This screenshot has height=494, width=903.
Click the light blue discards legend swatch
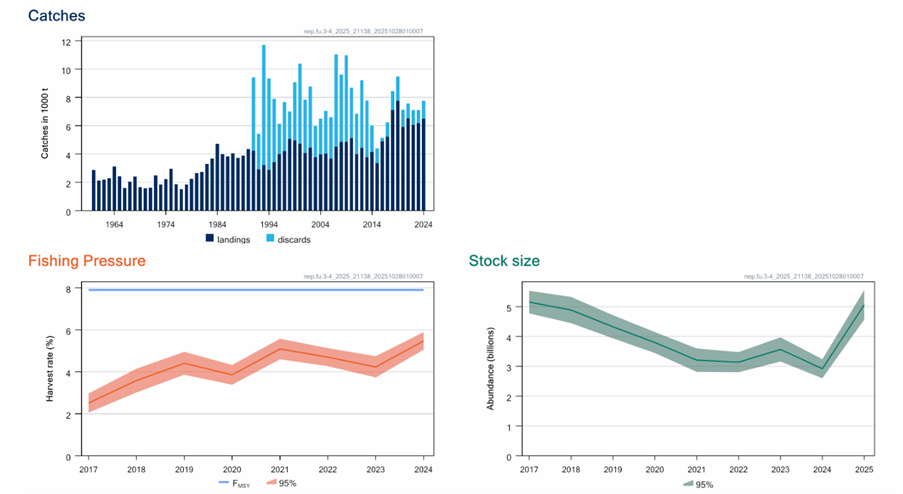coord(270,238)
